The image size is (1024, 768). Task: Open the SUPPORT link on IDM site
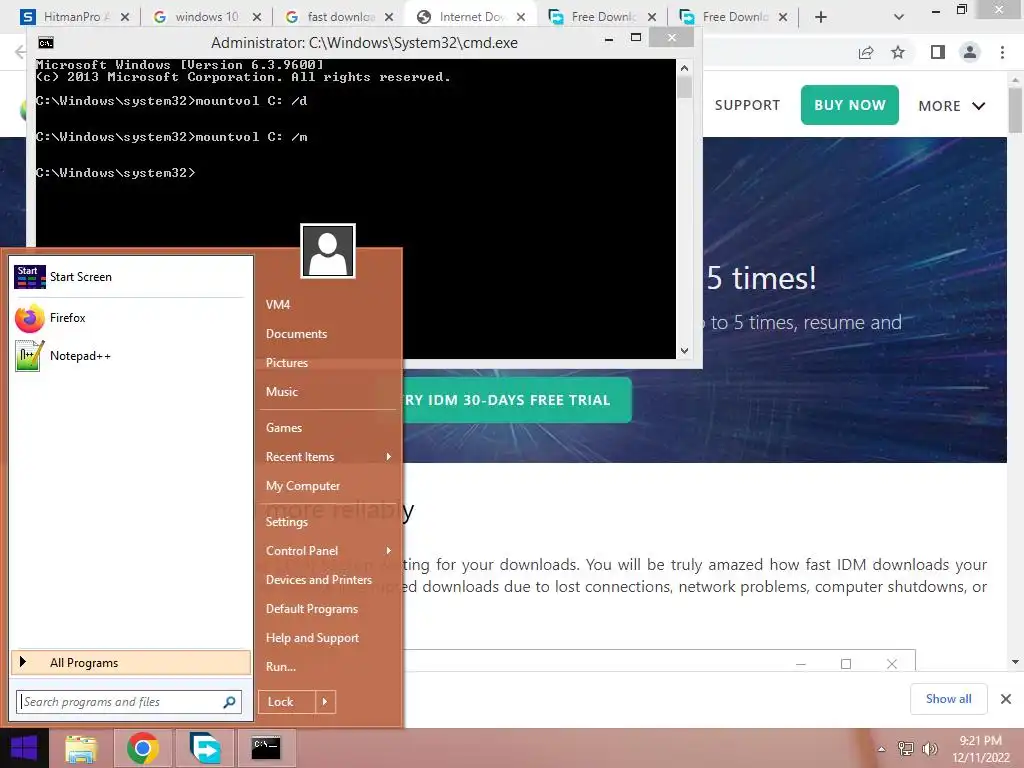click(747, 106)
